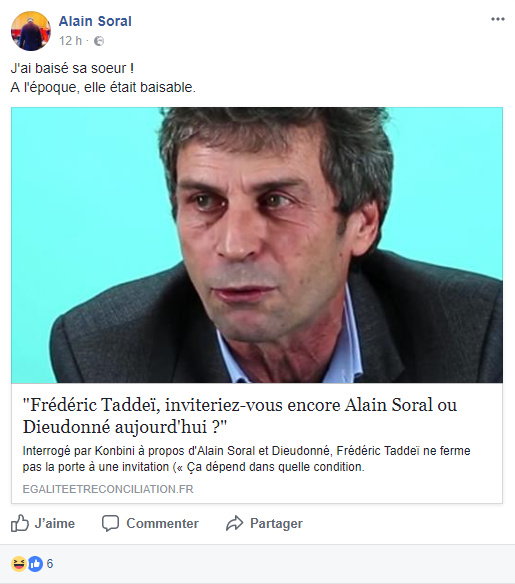Click the thumbs-up J'aime icon

click(20, 523)
